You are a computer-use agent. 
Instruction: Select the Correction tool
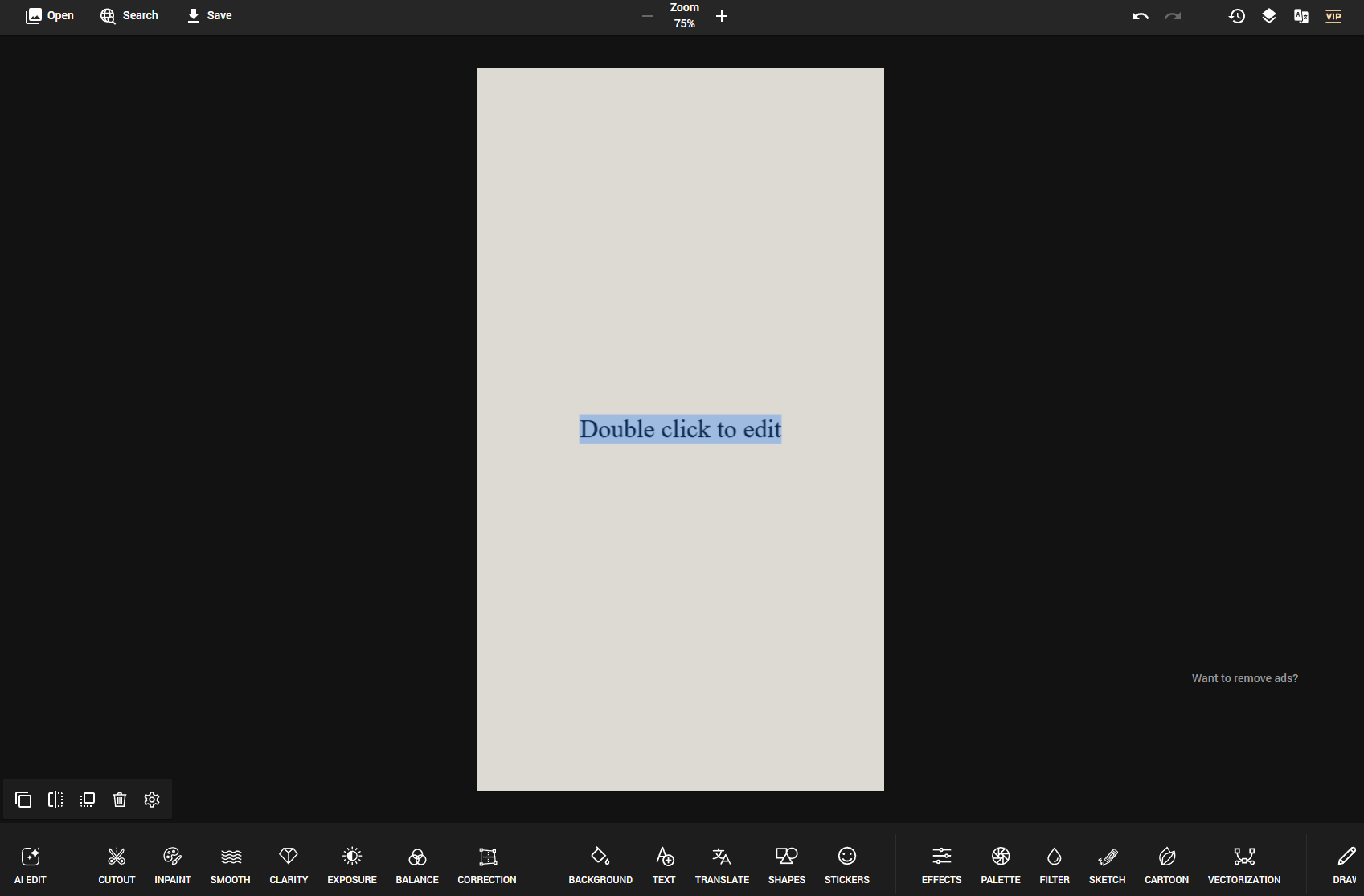pyautogui.click(x=487, y=865)
